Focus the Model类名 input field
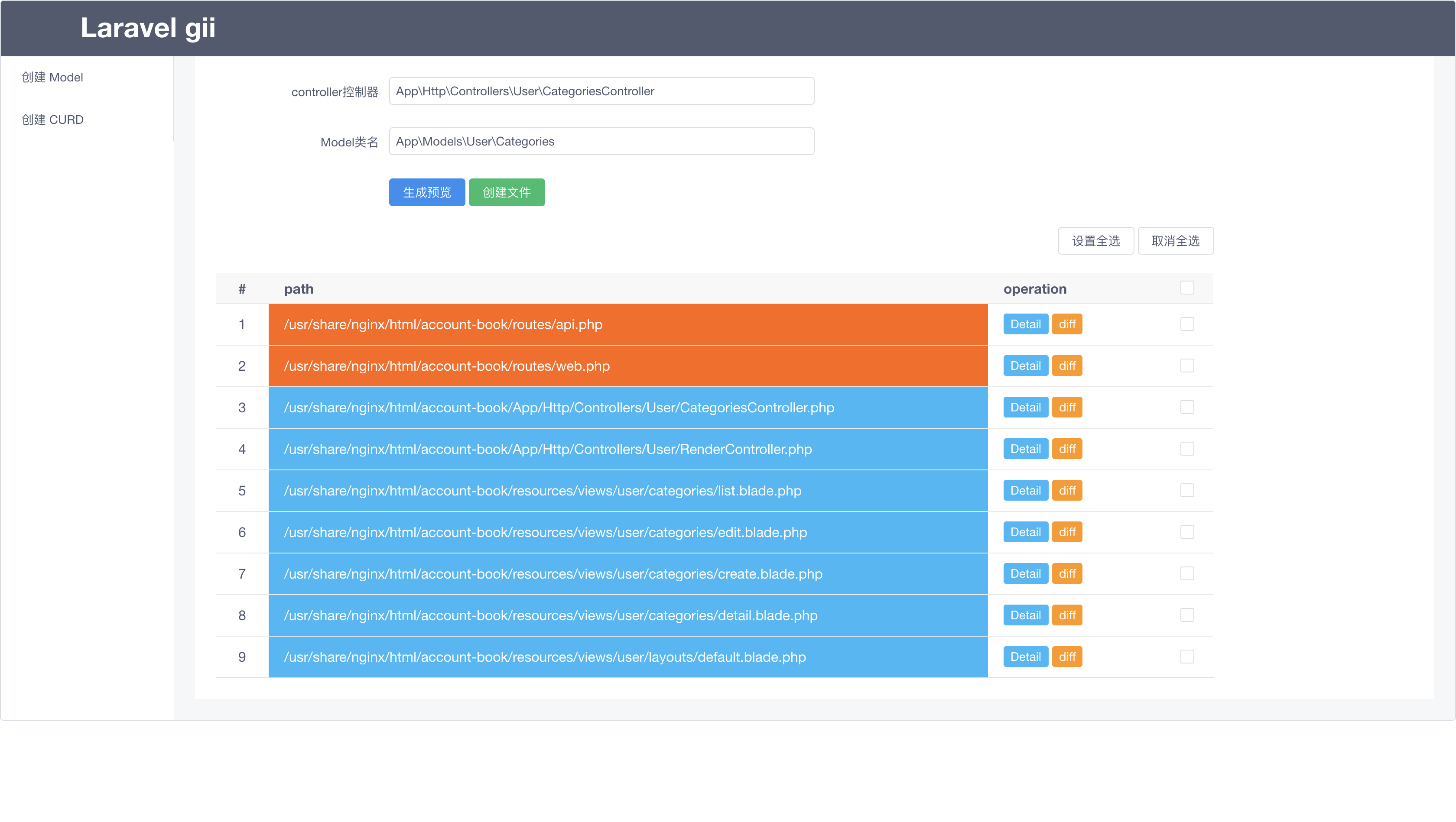The width and height of the screenshot is (1456, 822). pyautogui.click(x=601, y=141)
